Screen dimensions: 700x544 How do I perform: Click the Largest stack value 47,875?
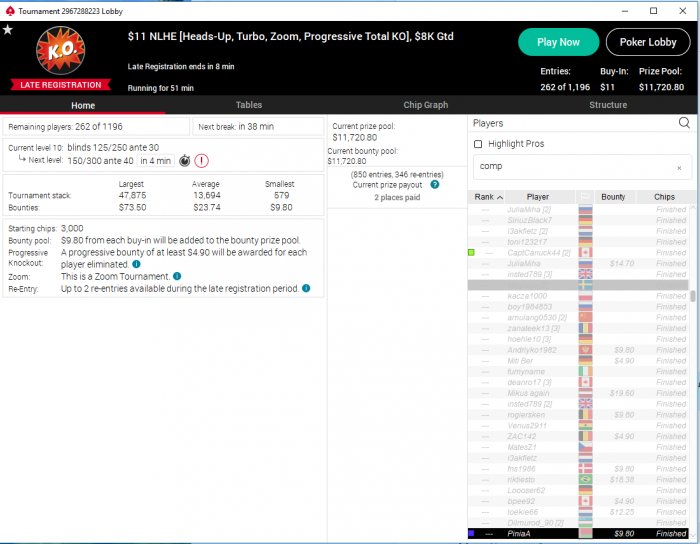[132, 195]
